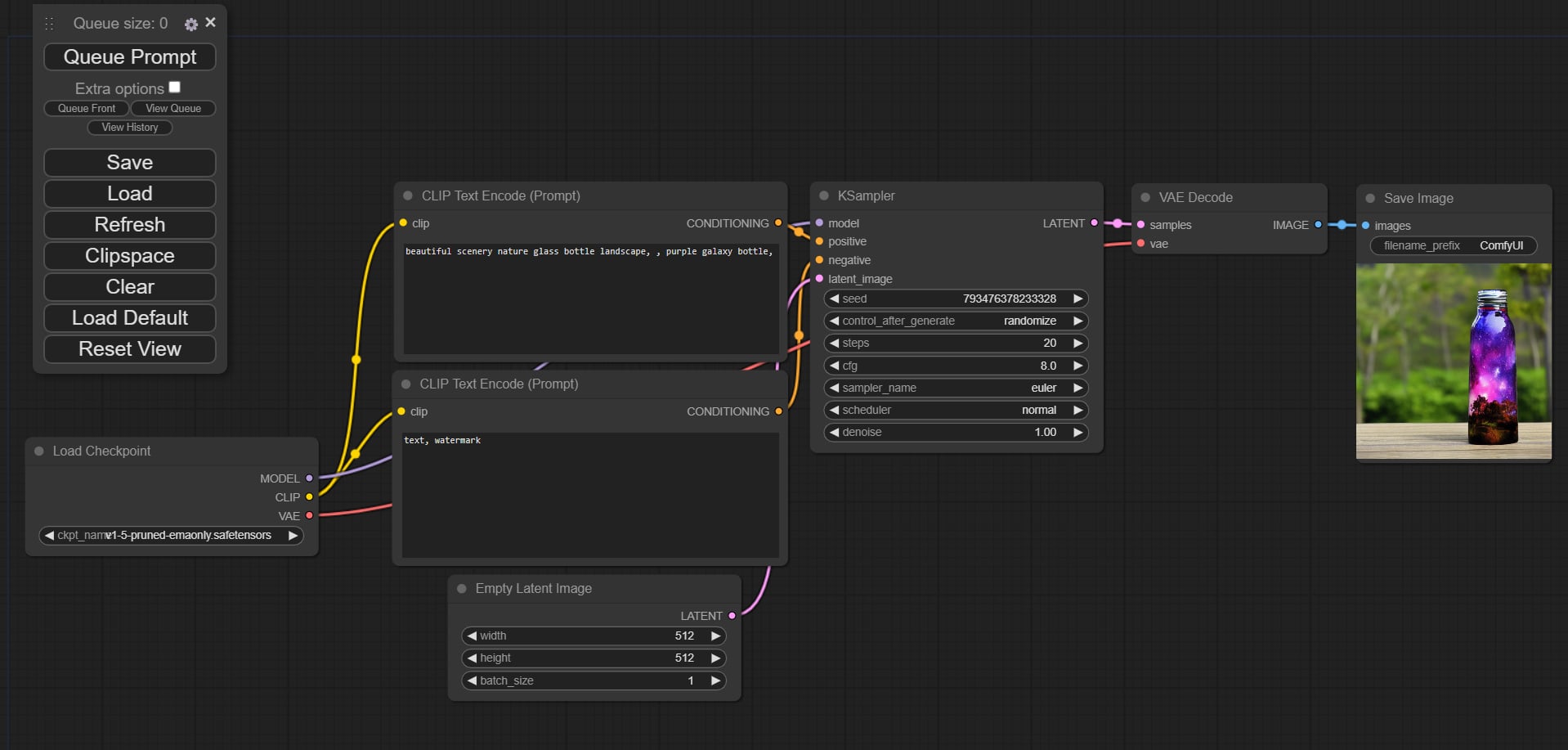
Task: Open the ckpt_name checkpoint selector
Action: click(171, 535)
